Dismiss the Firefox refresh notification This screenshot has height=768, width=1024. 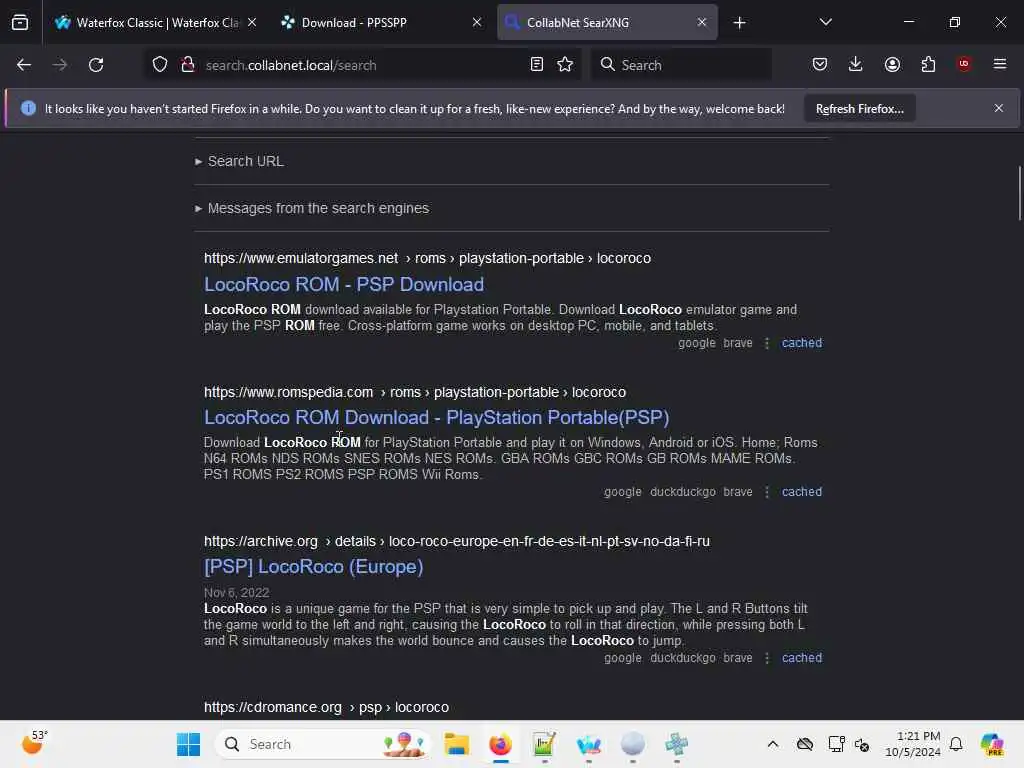click(999, 108)
